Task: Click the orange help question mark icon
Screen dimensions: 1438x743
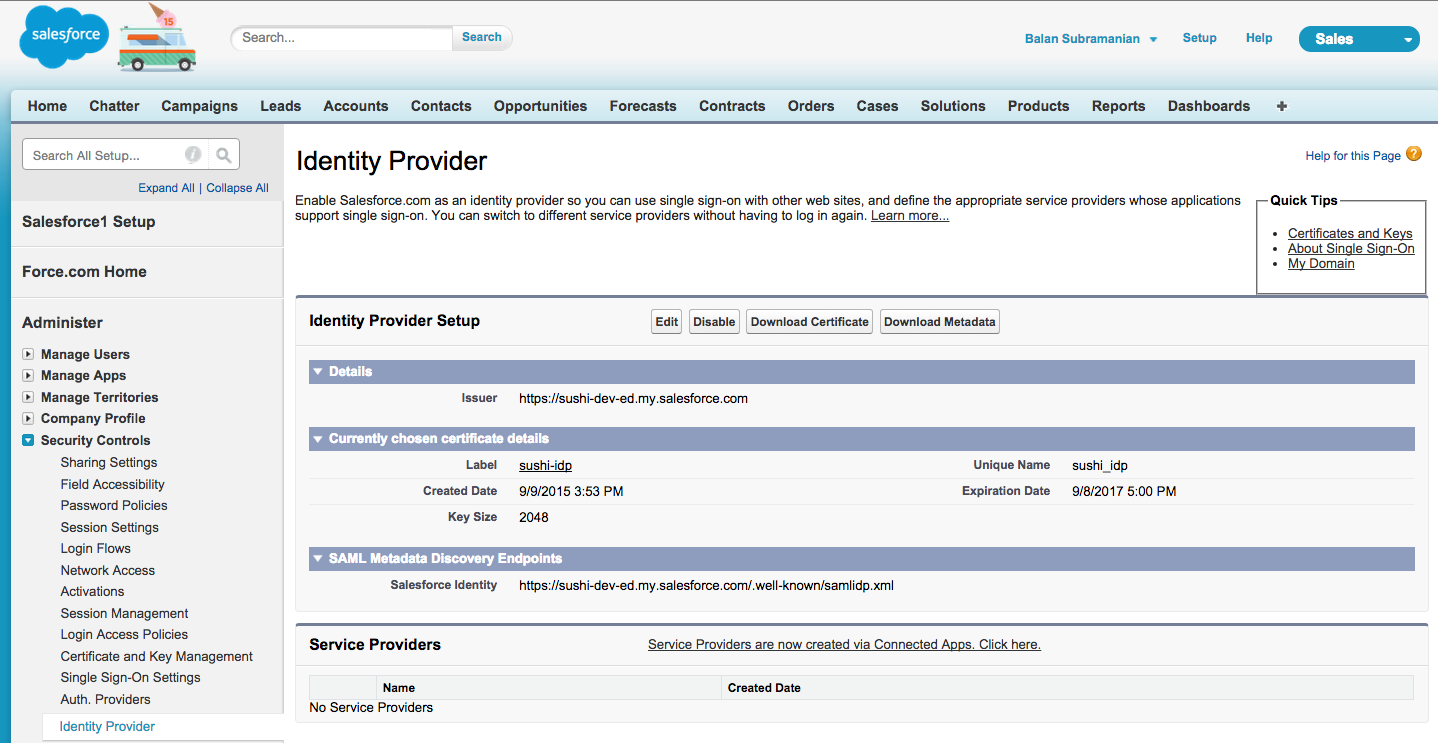Action: (1413, 154)
